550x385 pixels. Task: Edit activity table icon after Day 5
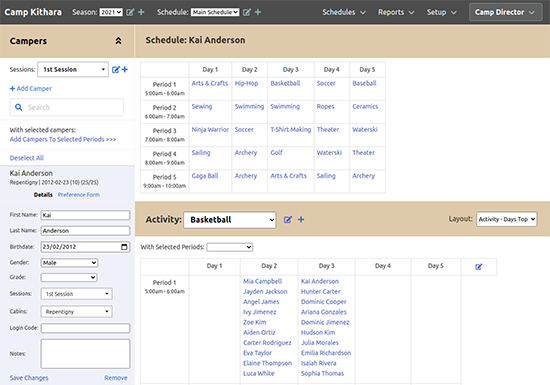coord(478,267)
